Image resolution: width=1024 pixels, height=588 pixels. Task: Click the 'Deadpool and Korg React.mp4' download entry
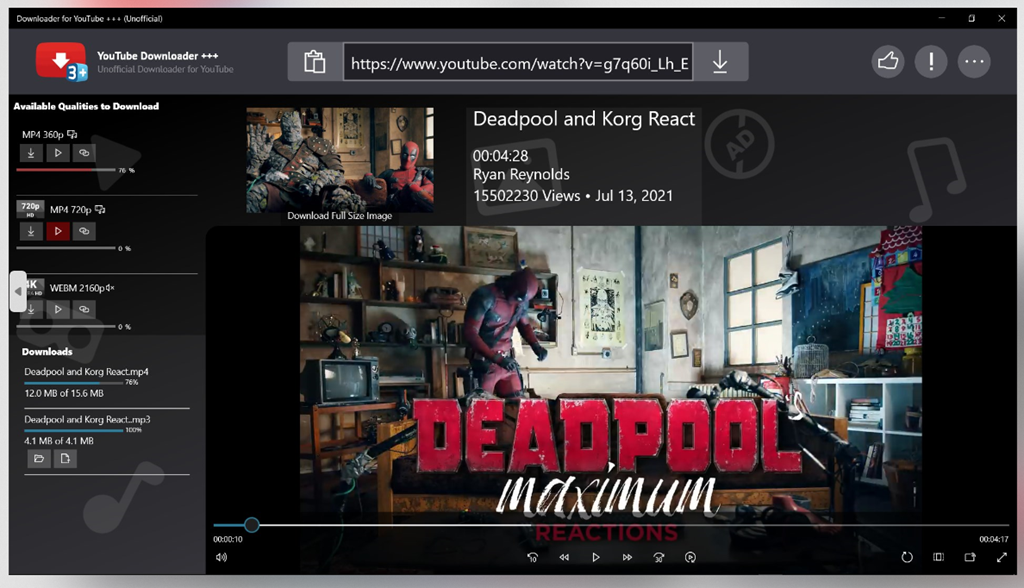tap(86, 372)
